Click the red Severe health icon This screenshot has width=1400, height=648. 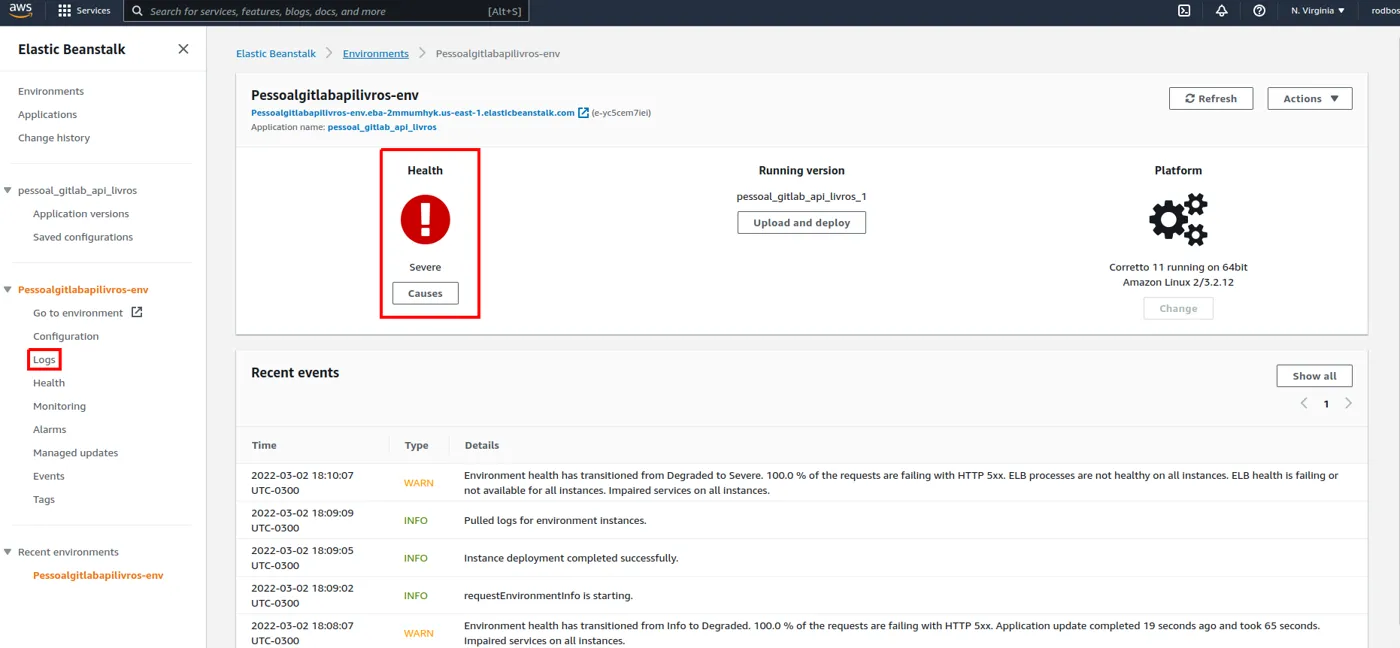pos(425,219)
